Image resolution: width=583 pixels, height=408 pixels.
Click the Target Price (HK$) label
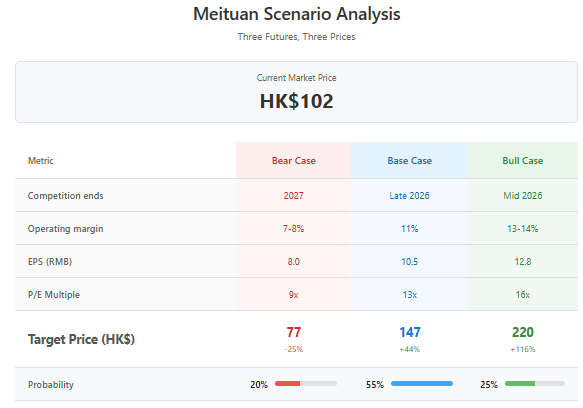pos(81,339)
